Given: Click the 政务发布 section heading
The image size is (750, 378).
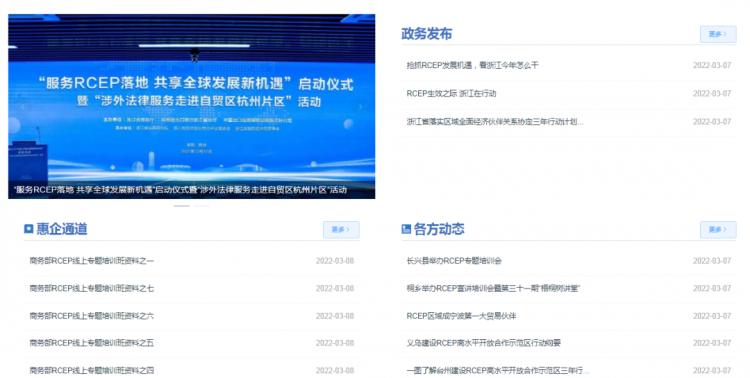Looking at the screenshot, I should (427, 34).
